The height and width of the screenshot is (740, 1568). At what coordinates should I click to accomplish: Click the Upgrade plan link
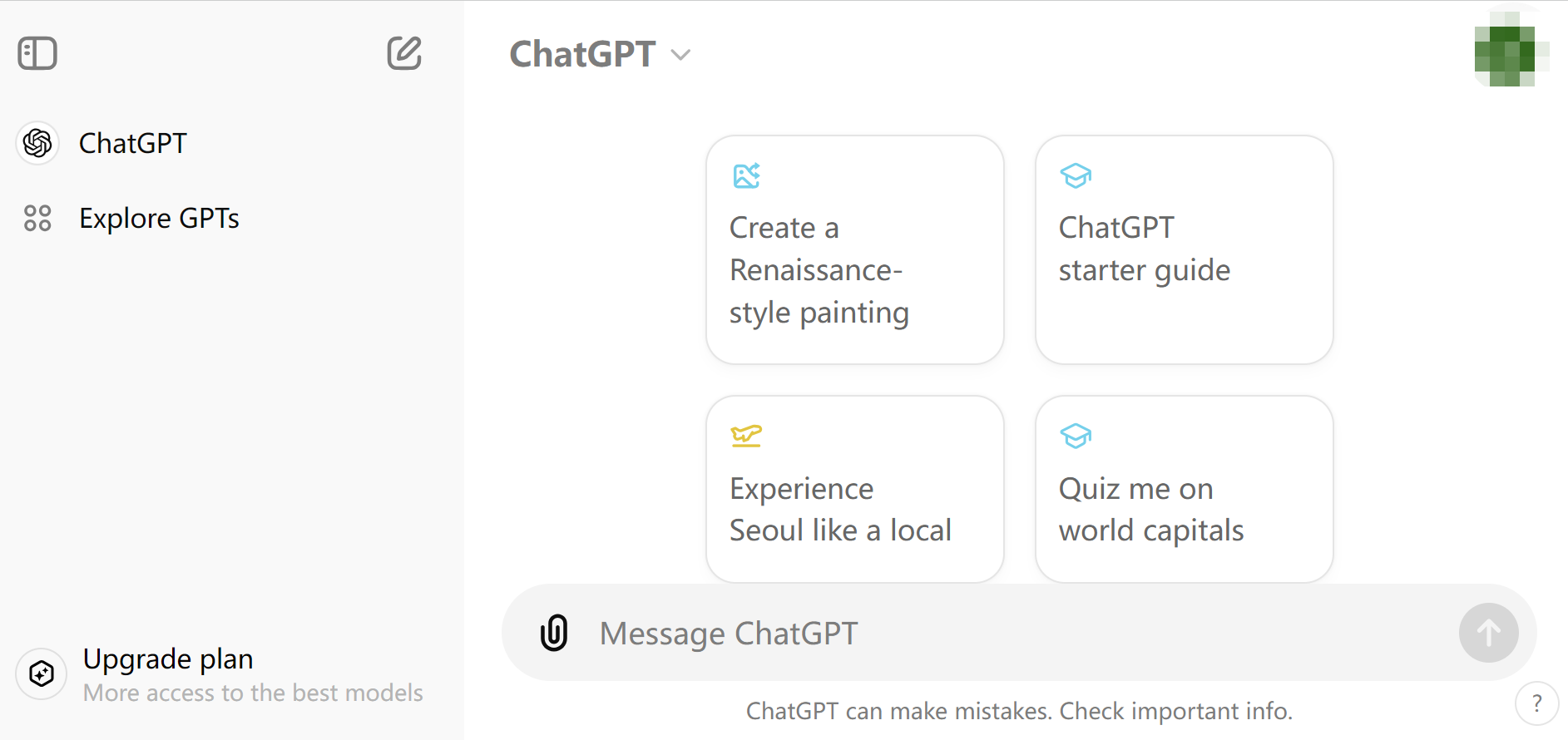[168, 659]
